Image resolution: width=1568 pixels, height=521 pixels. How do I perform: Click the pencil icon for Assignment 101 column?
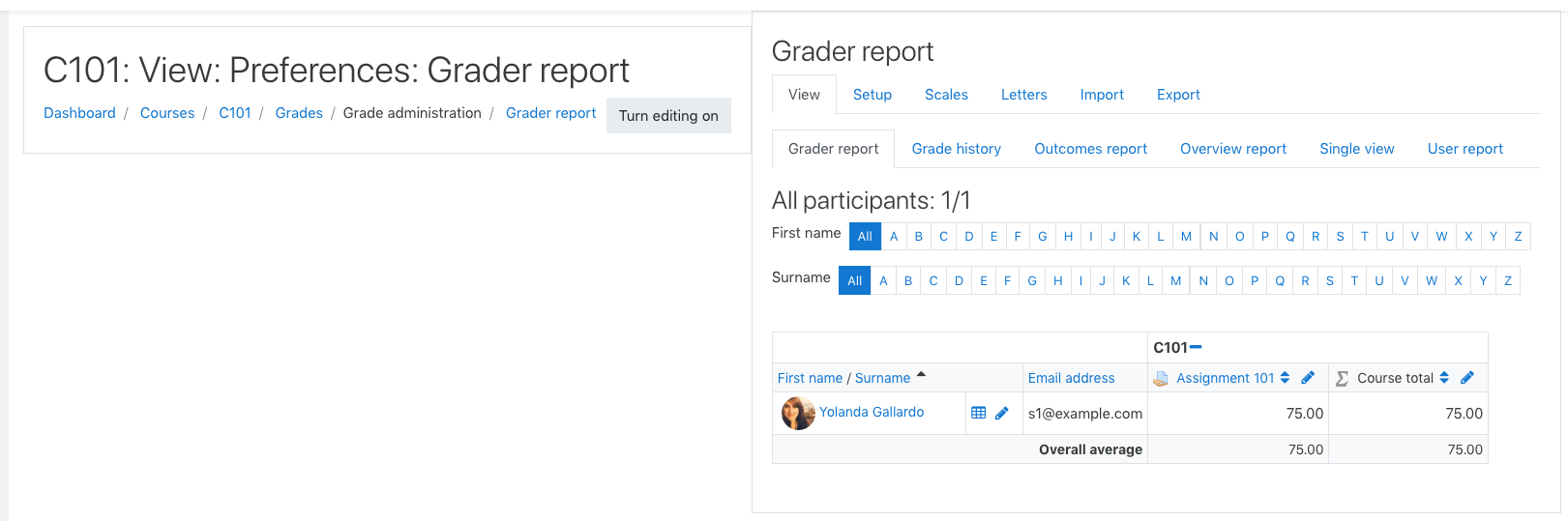pos(1308,378)
